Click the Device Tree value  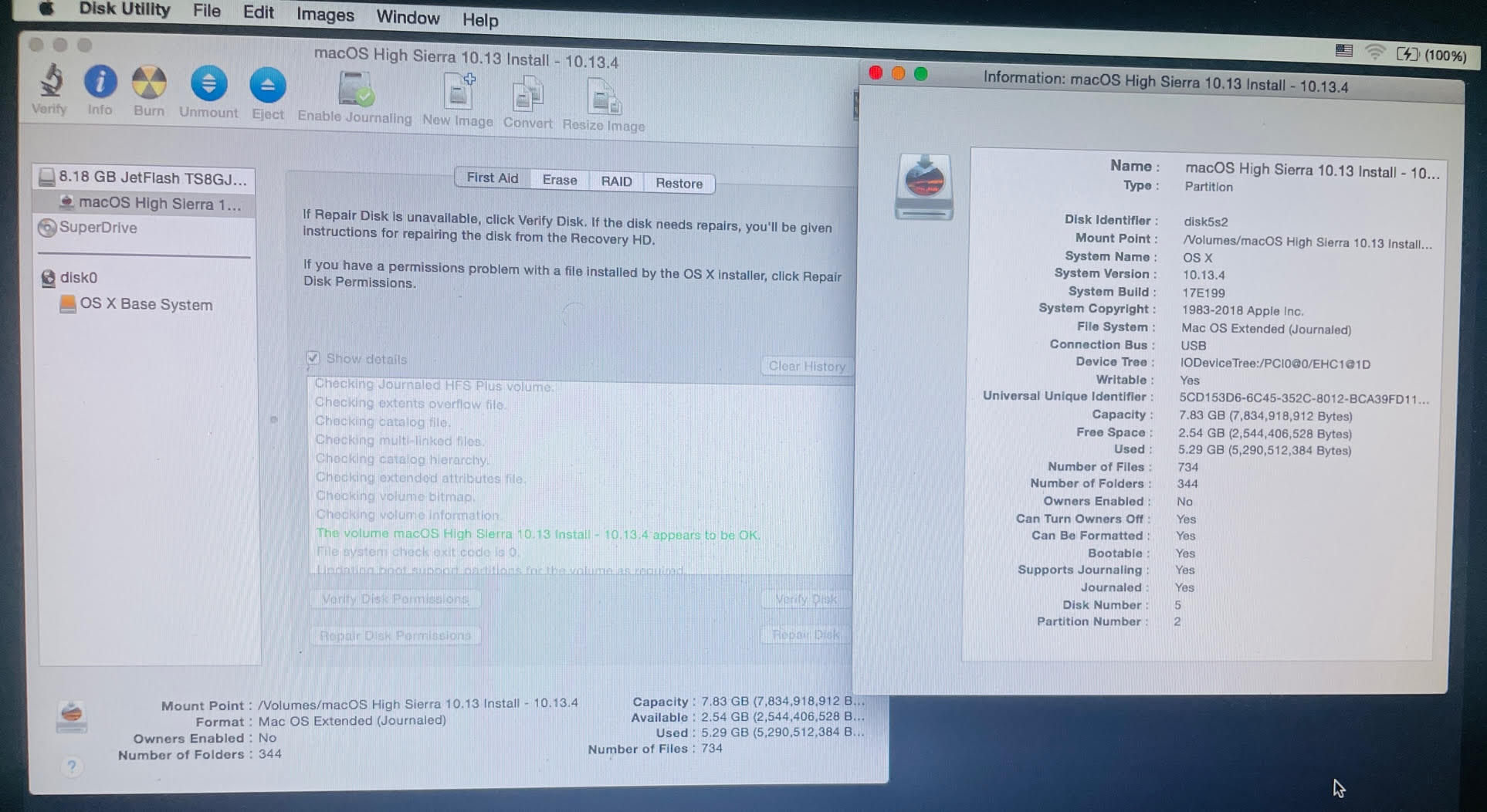(x=1275, y=364)
